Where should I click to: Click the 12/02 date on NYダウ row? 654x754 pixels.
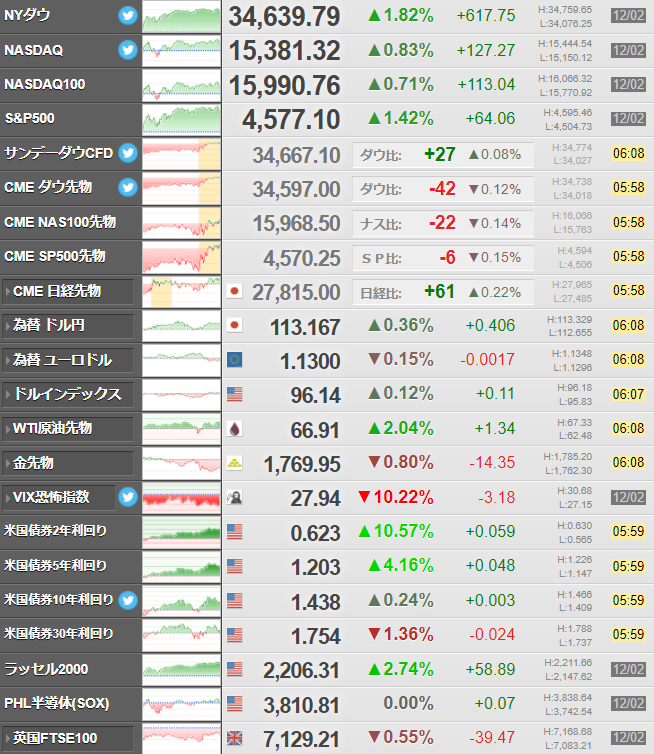click(628, 16)
